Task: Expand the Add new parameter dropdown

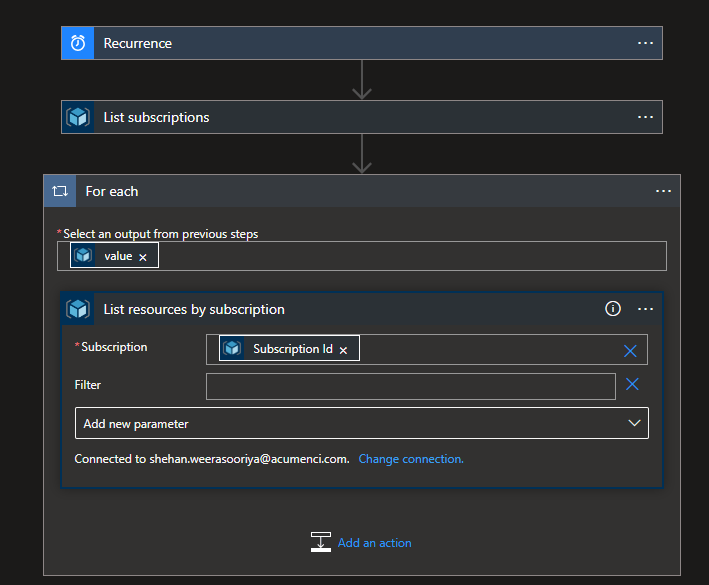Action: point(362,423)
